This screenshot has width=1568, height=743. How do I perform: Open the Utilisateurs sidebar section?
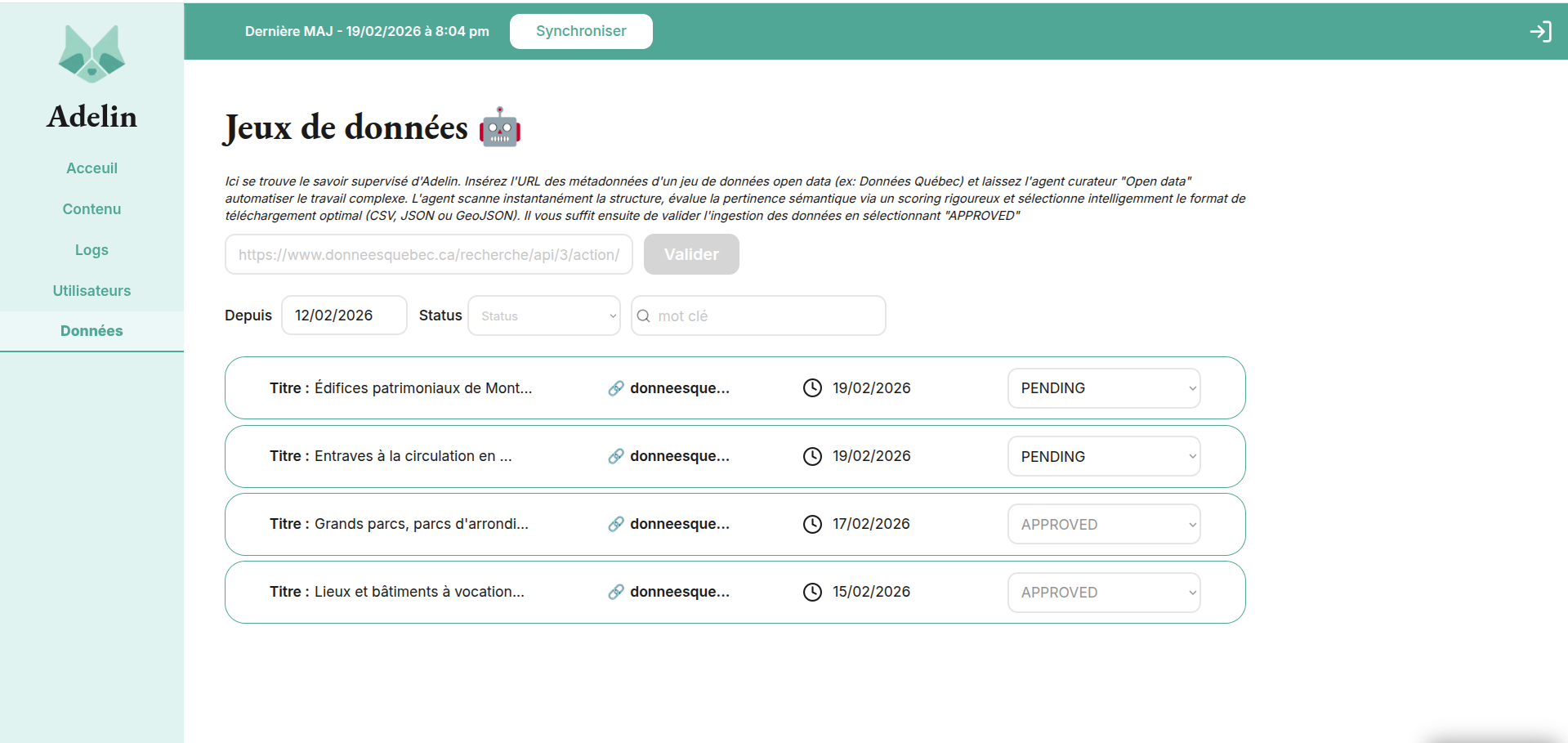(x=92, y=291)
